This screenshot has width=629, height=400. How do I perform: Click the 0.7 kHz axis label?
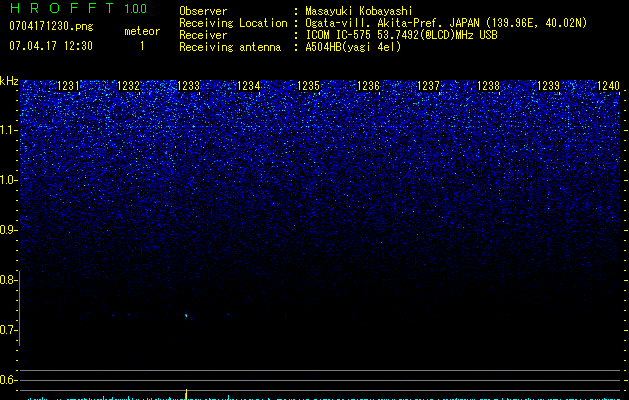[8, 330]
